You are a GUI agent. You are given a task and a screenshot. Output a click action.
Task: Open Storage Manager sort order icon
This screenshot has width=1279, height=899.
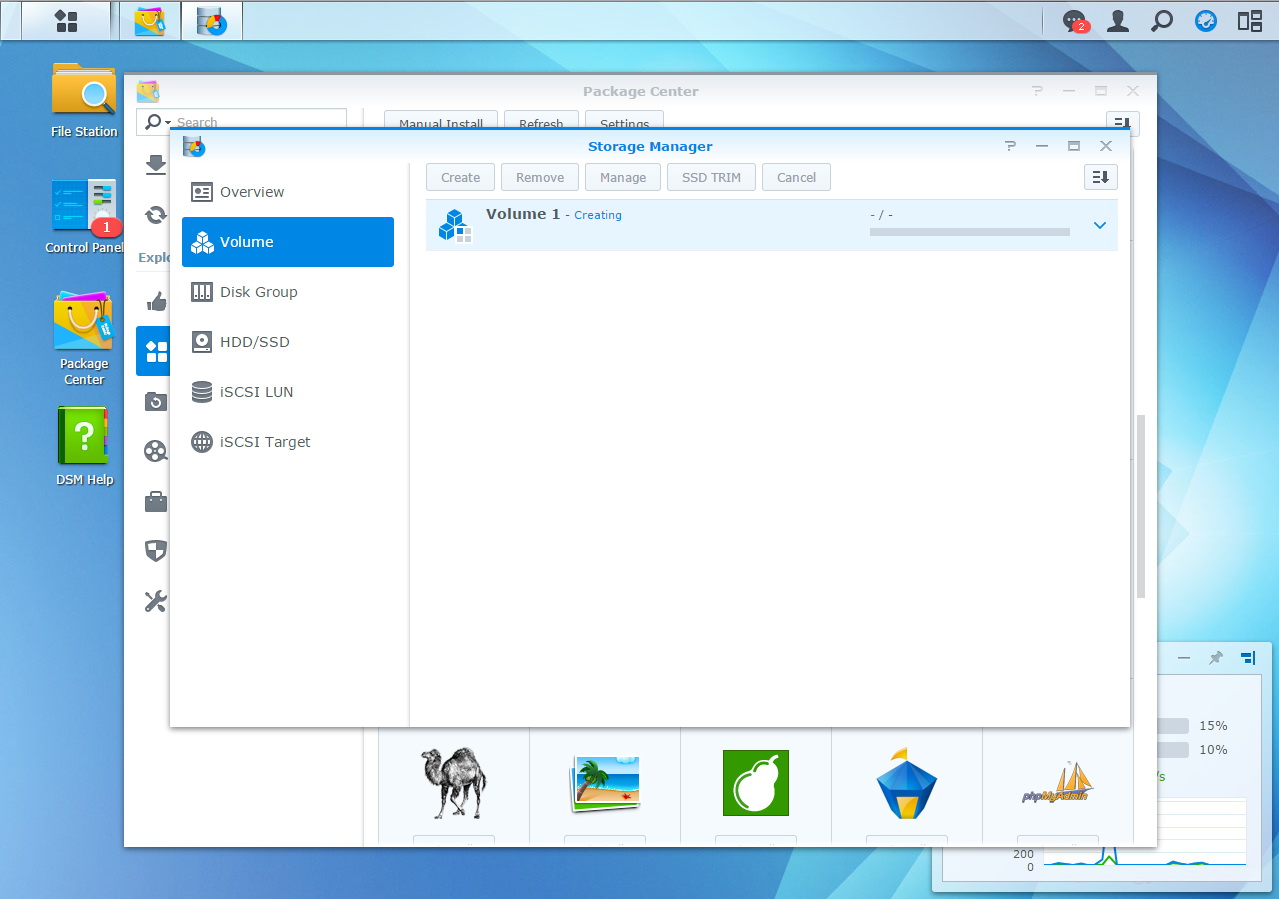pyautogui.click(x=1100, y=177)
